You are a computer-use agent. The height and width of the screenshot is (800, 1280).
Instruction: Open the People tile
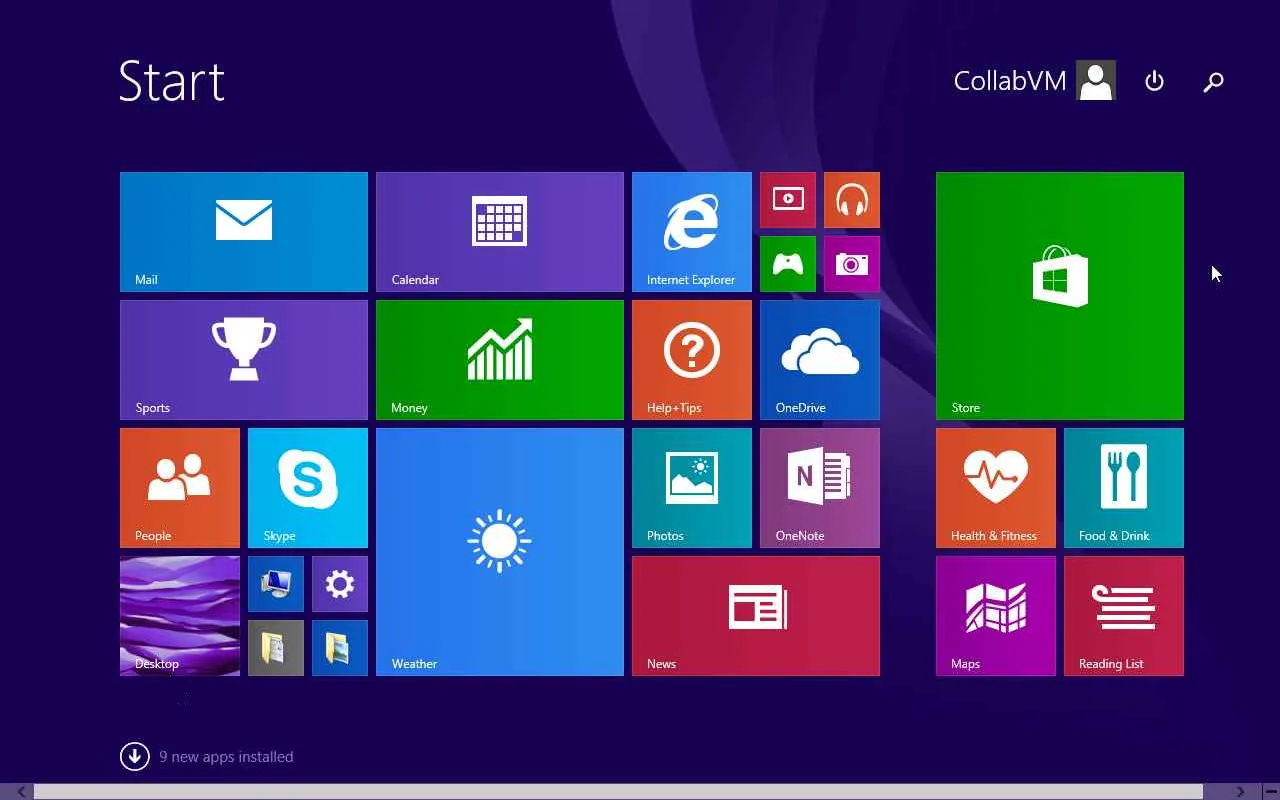click(x=180, y=488)
